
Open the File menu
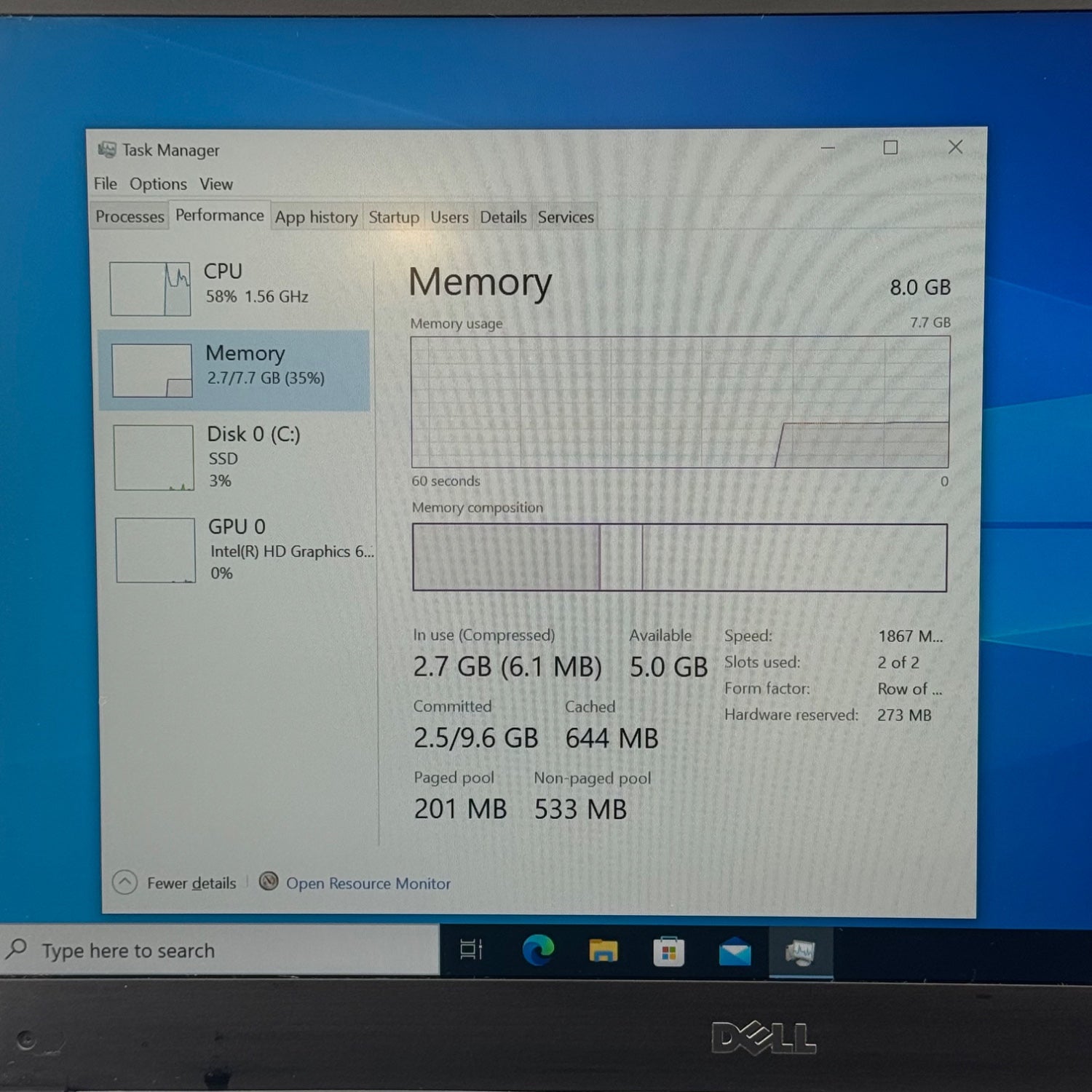(x=105, y=183)
